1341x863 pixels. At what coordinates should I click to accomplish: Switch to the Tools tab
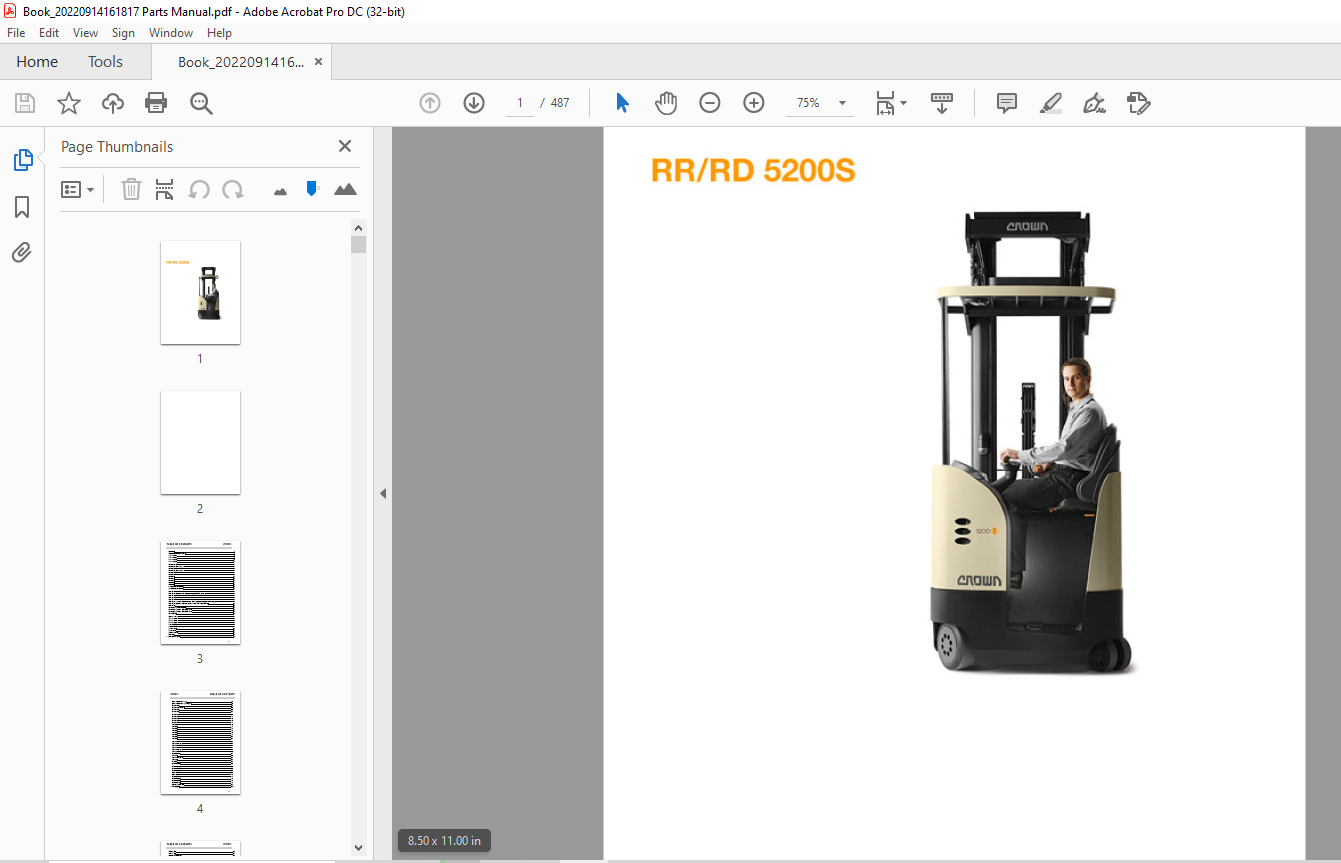click(x=105, y=62)
